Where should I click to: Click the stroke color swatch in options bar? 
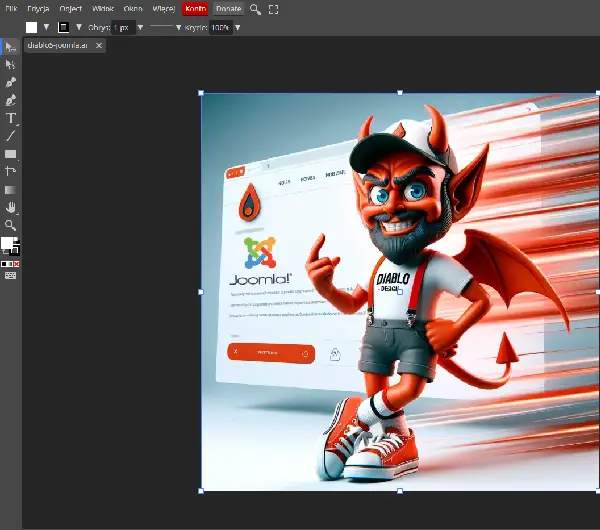pos(64,27)
